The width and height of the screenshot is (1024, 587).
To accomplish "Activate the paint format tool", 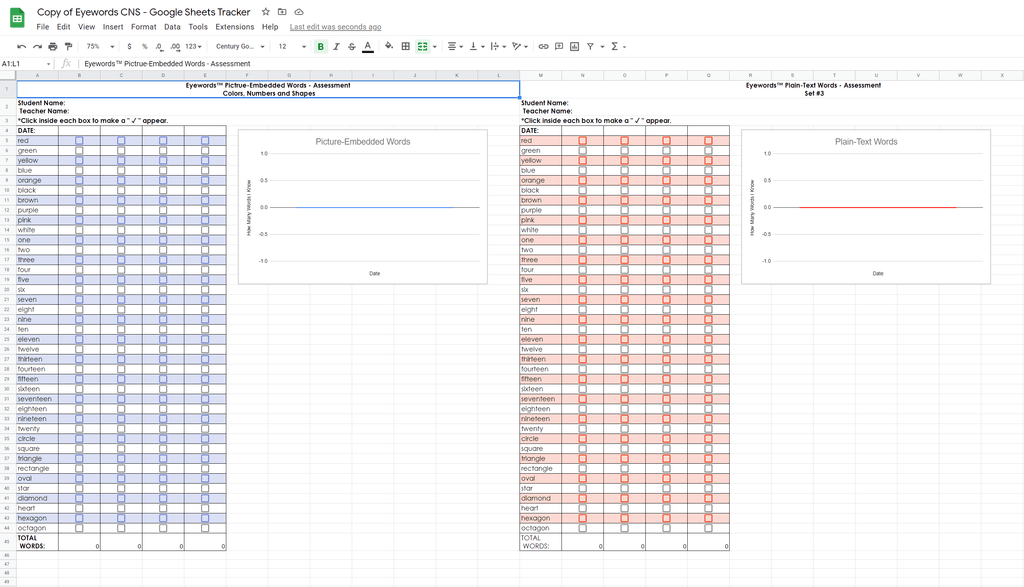I will coord(69,46).
